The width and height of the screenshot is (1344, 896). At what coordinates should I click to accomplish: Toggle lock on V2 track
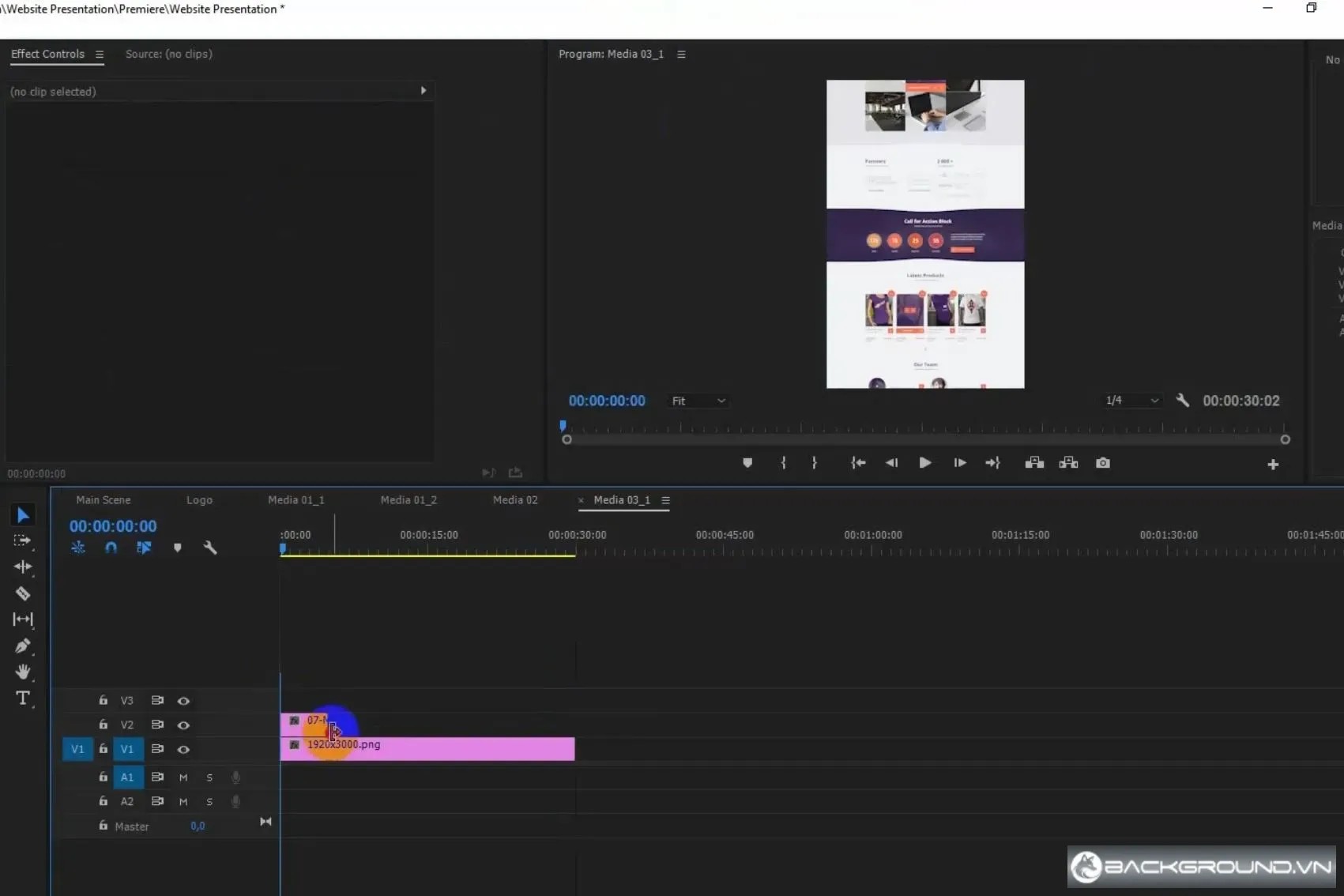point(103,724)
